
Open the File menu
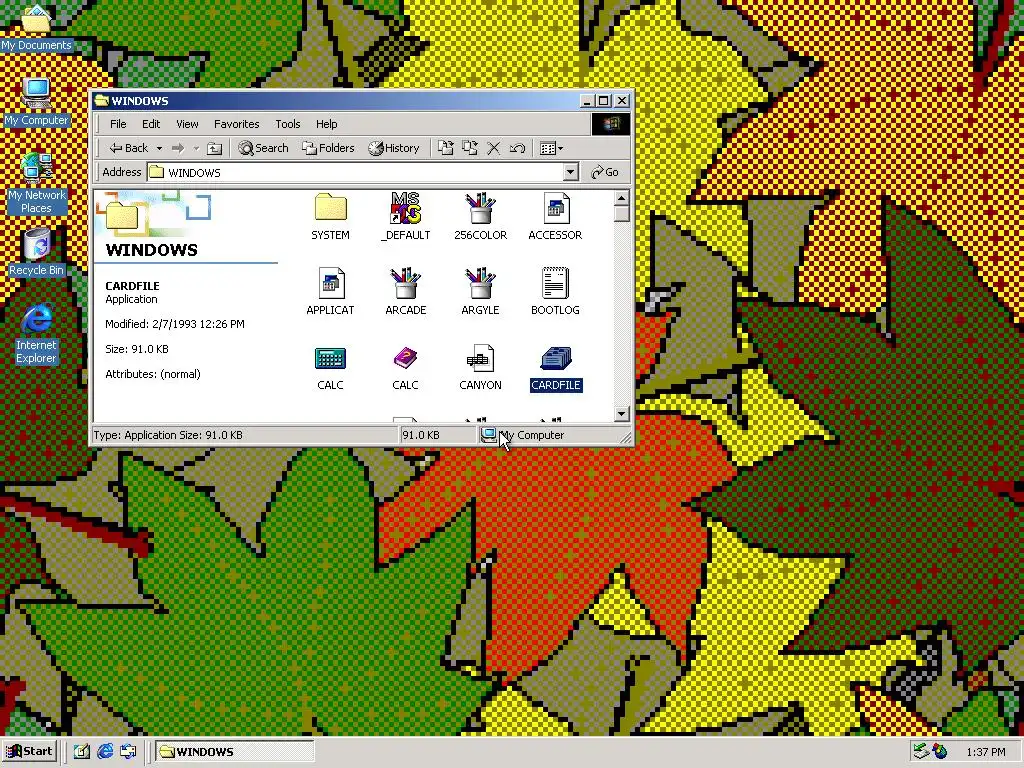(x=118, y=124)
